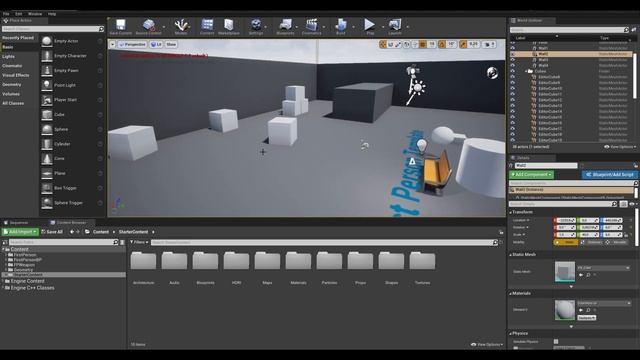Collapse the Materials section

[x=511, y=293]
